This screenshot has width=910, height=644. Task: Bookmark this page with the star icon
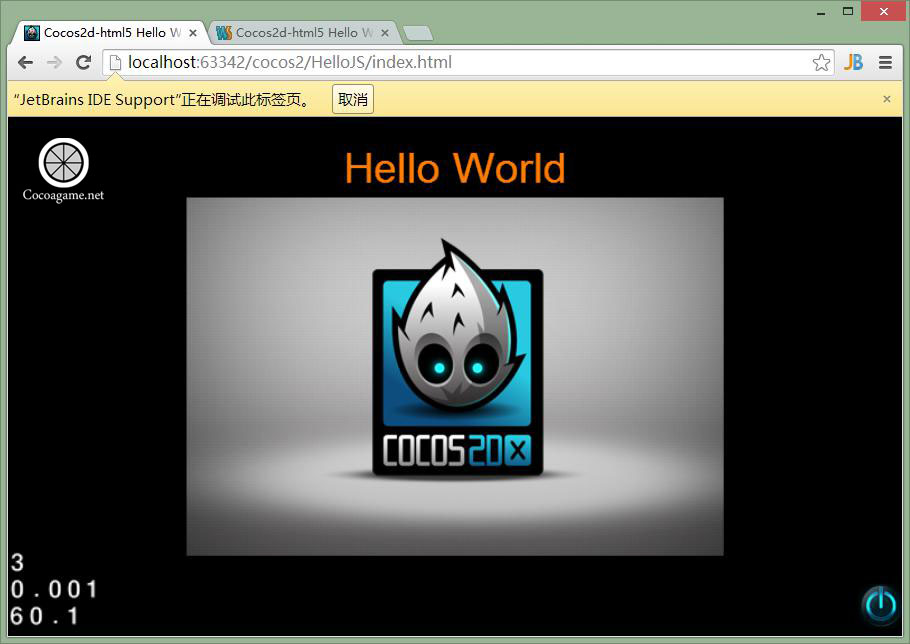821,62
